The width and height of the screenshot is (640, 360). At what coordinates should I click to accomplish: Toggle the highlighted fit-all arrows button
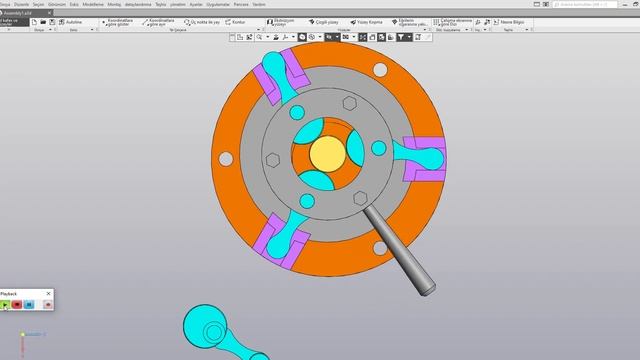pyautogui.click(x=362, y=37)
